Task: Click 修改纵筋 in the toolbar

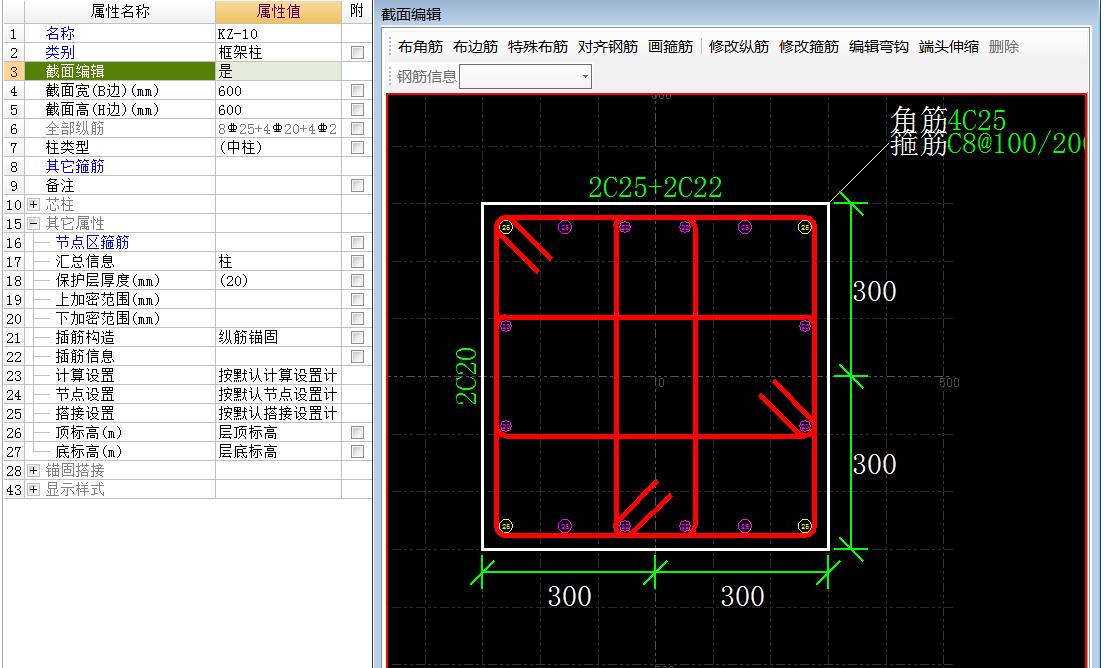Action: pyautogui.click(x=739, y=47)
